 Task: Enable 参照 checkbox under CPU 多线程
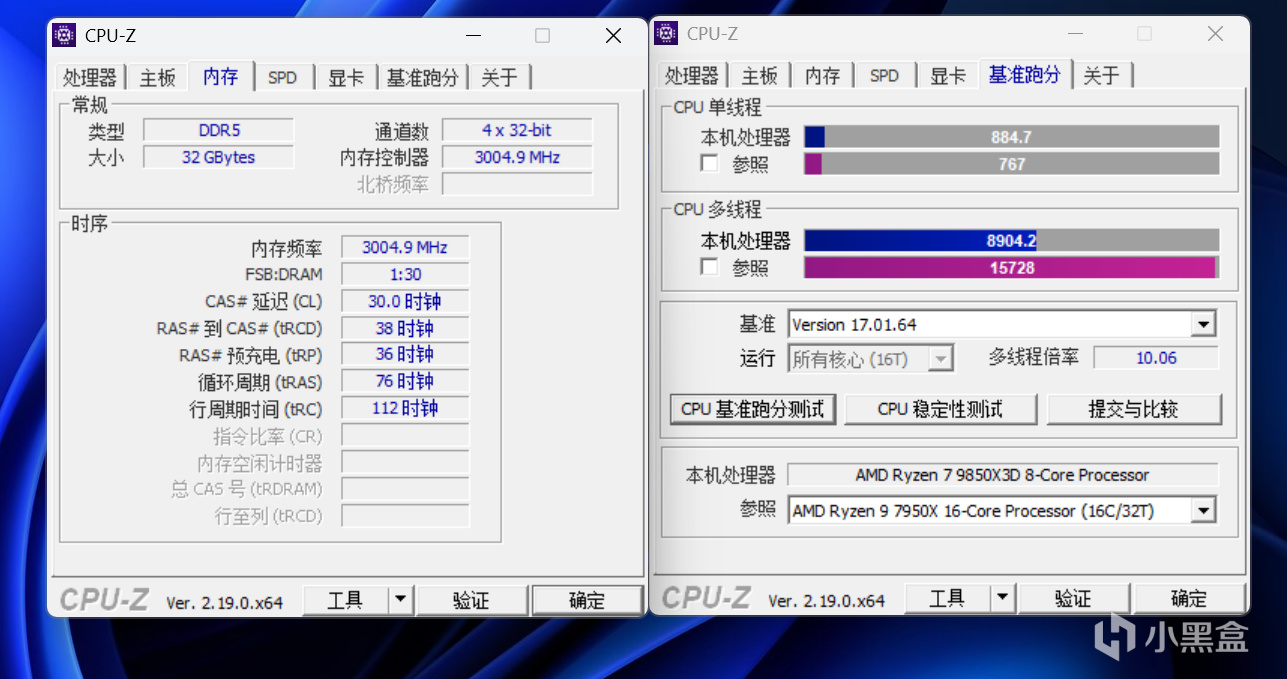(710, 267)
